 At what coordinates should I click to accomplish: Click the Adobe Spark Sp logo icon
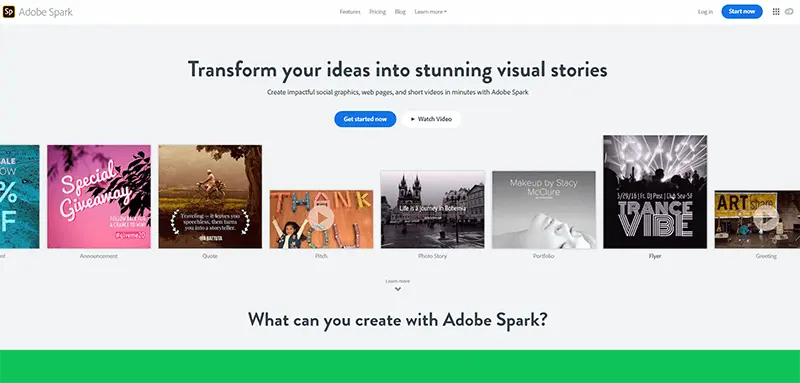tap(9, 12)
